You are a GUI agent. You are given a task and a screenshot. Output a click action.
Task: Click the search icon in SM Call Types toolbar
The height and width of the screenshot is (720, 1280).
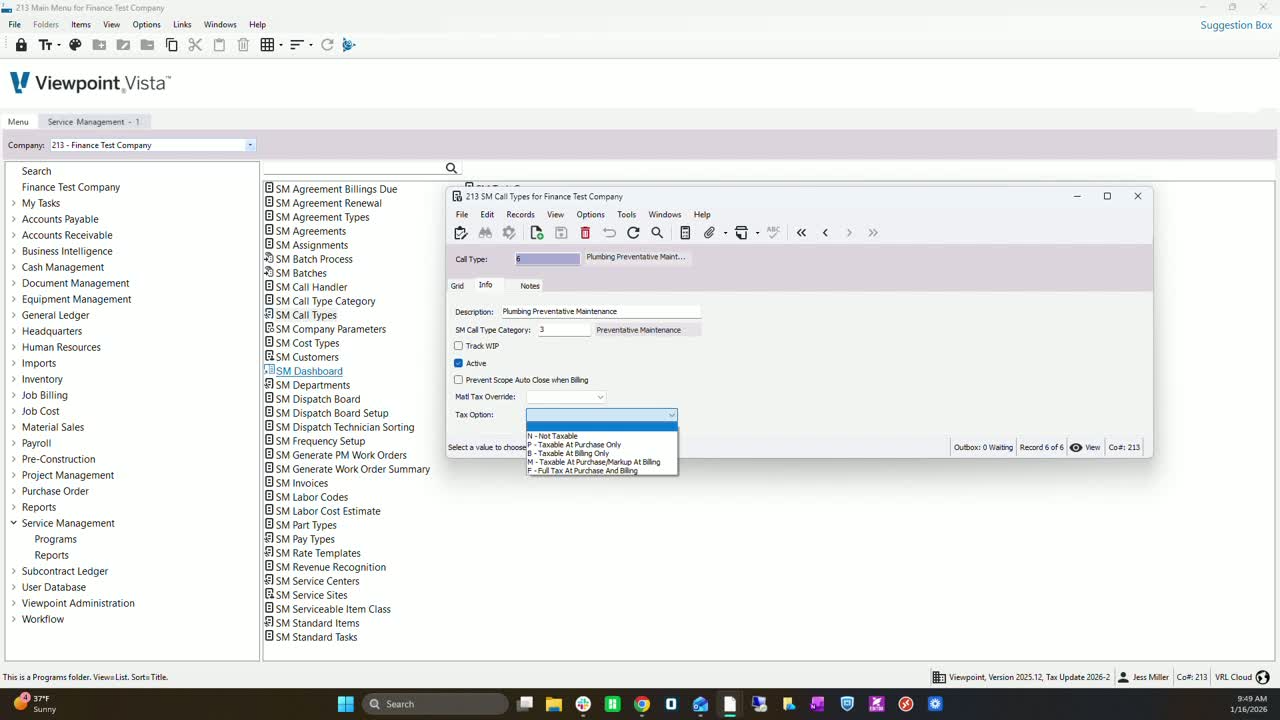657,233
